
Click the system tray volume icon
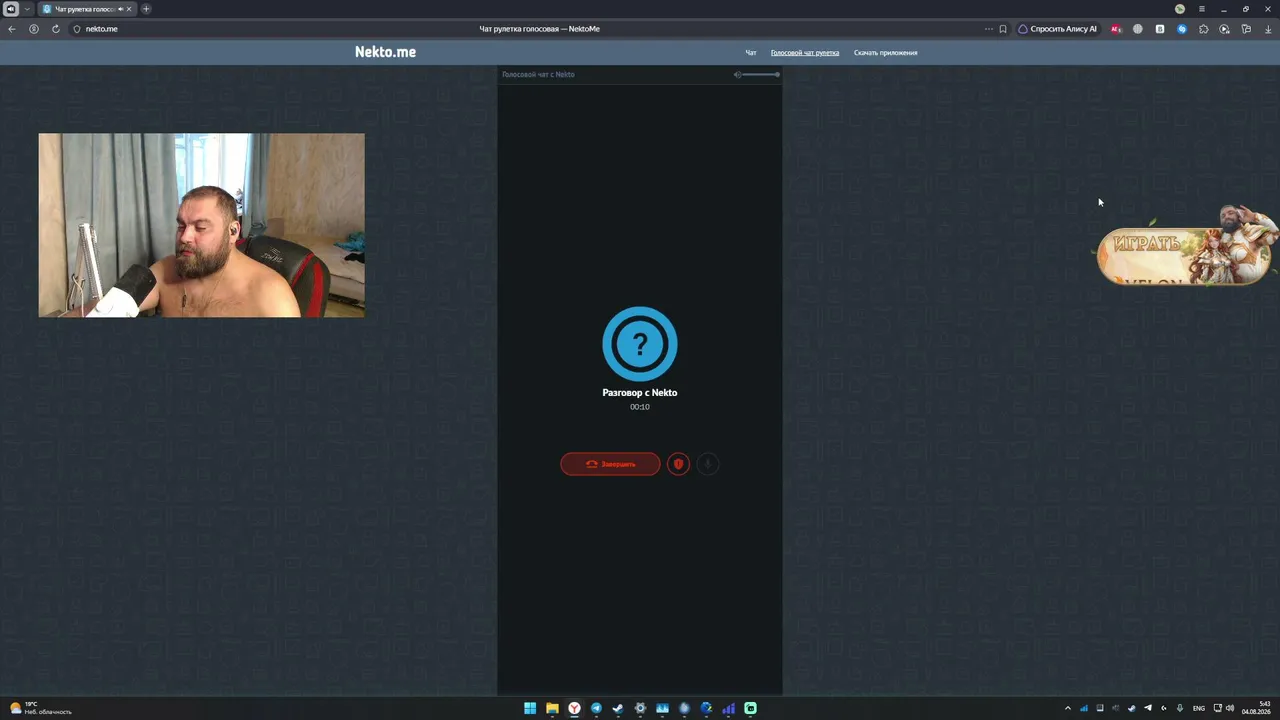(x=1230, y=708)
